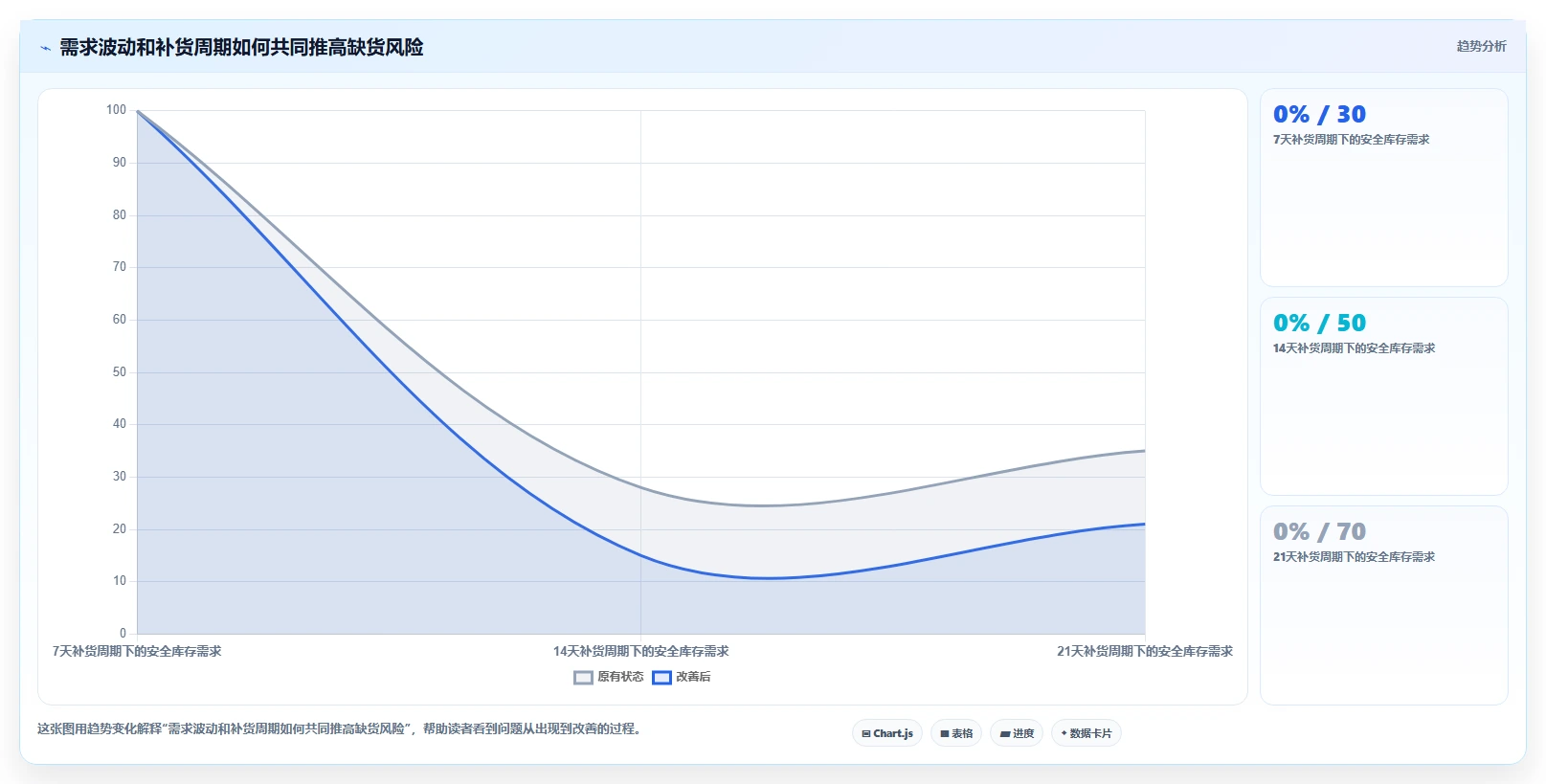Click the 原有状态 line endpoint at 21天
This screenshot has width=1546, height=784.
tap(1145, 451)
